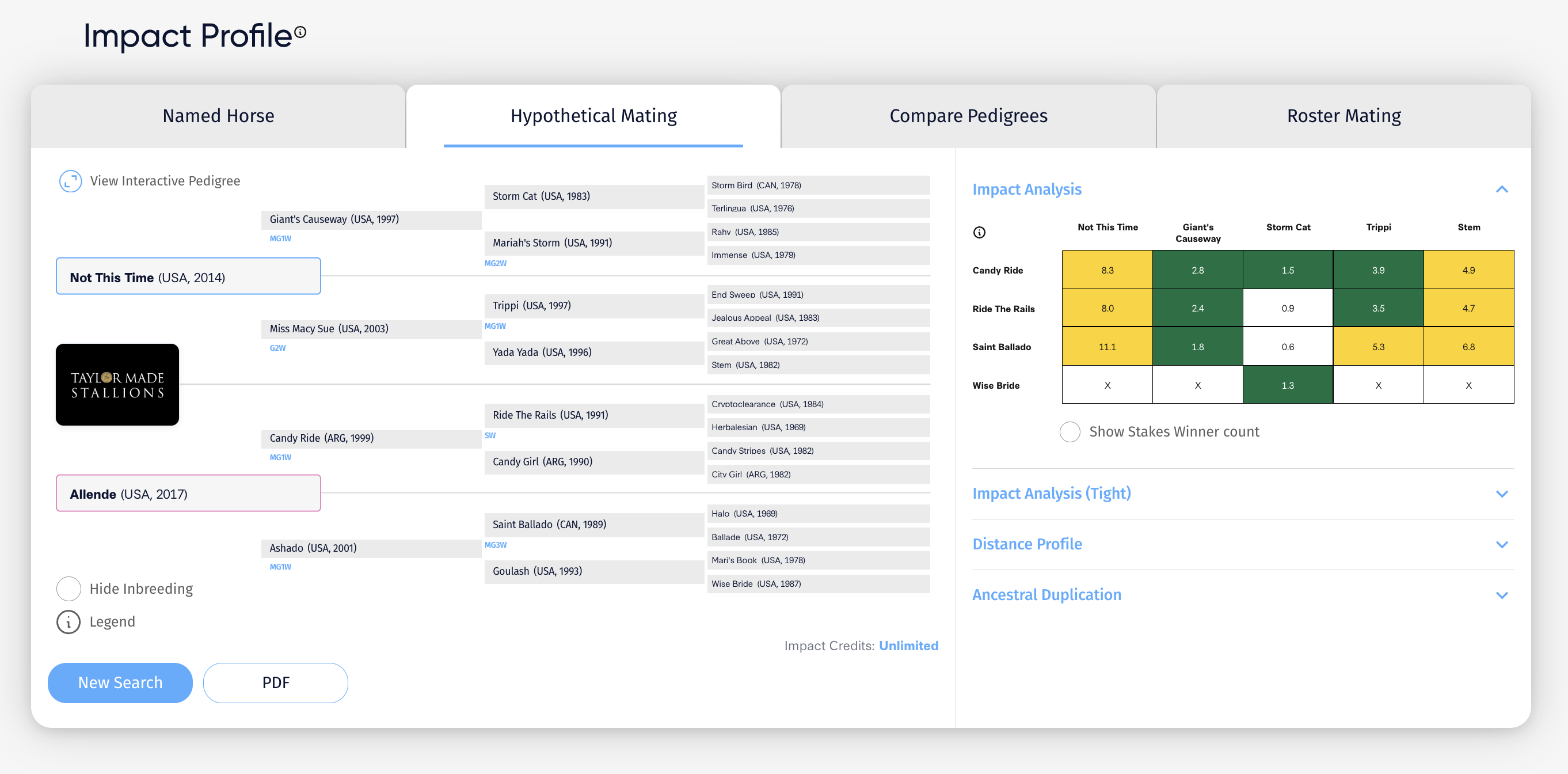Image resolution: width=1568 pixels, height=774 pixels.
Task: Select the Not This Time sire box
Action: point(189,276)
